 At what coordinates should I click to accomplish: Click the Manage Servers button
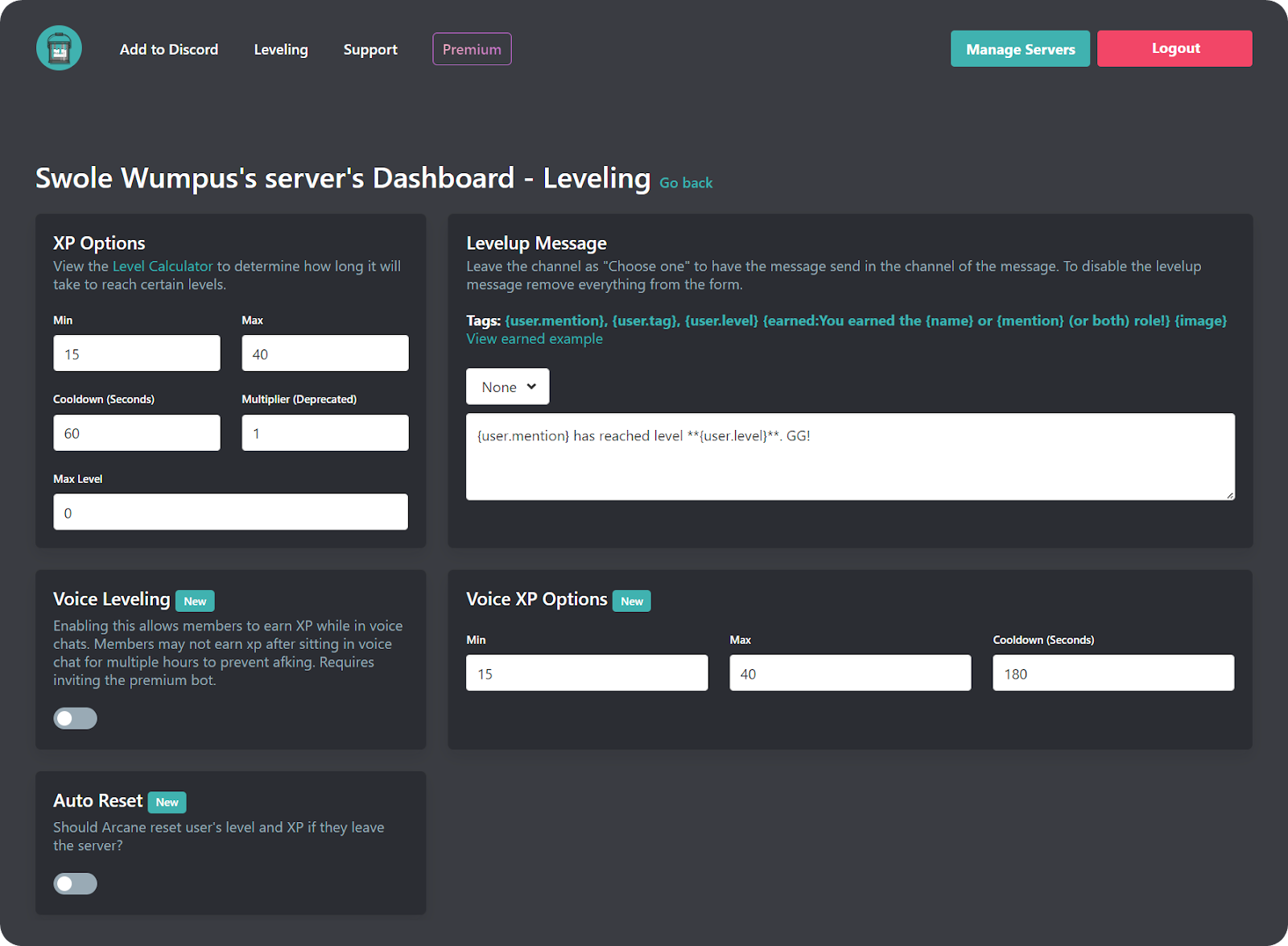1020,48
